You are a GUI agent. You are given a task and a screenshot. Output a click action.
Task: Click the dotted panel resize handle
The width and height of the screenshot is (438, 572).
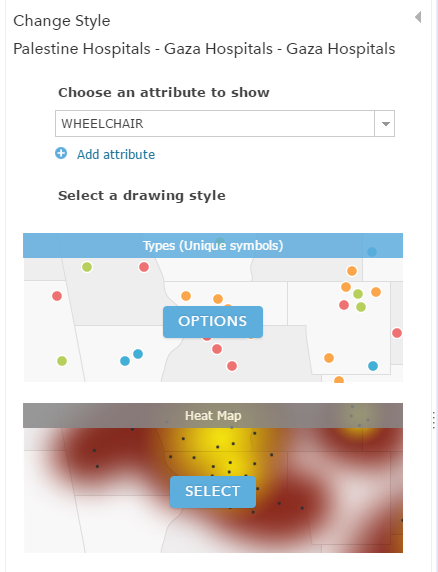(x=434, y=420)
